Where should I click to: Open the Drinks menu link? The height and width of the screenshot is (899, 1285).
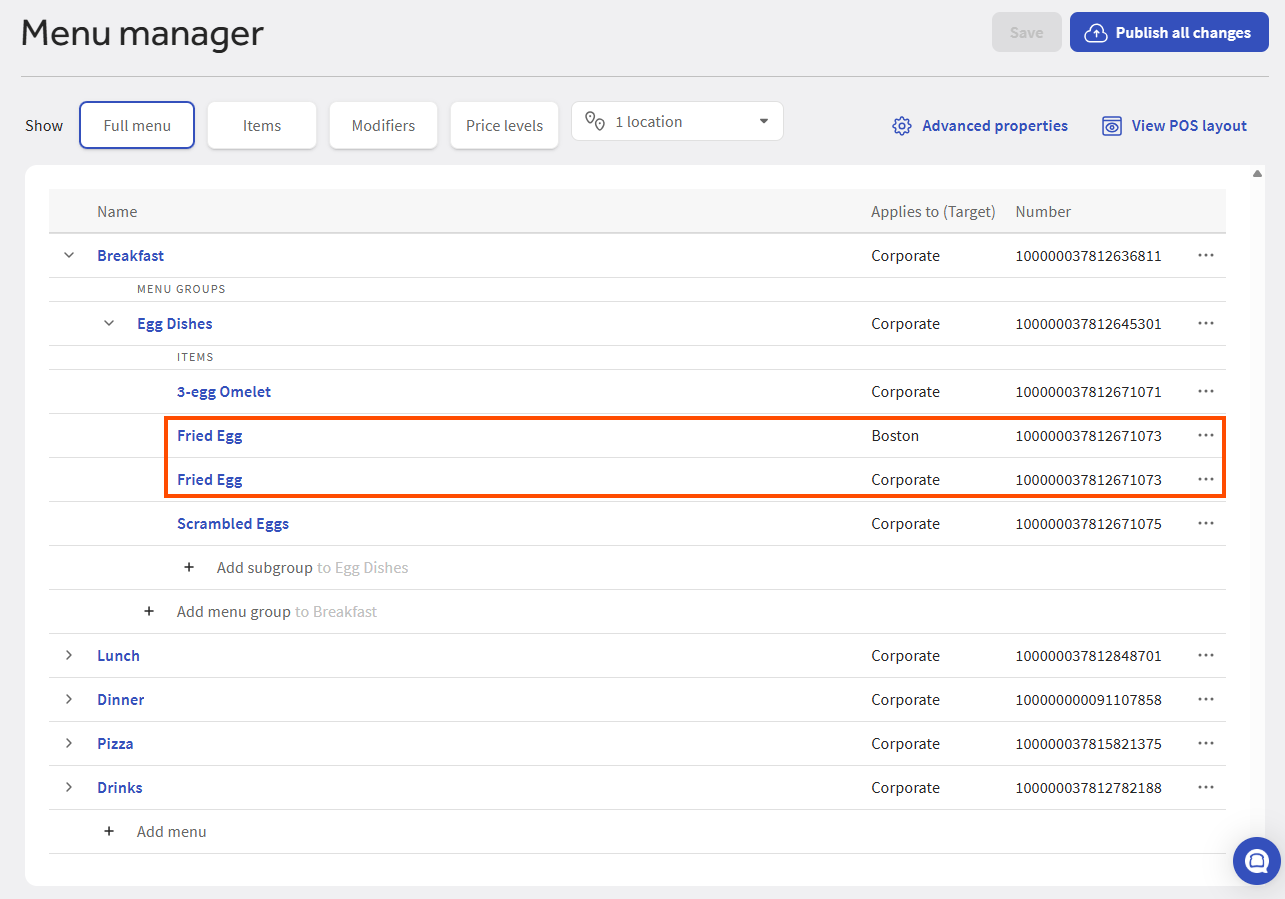tap(120, 788)
